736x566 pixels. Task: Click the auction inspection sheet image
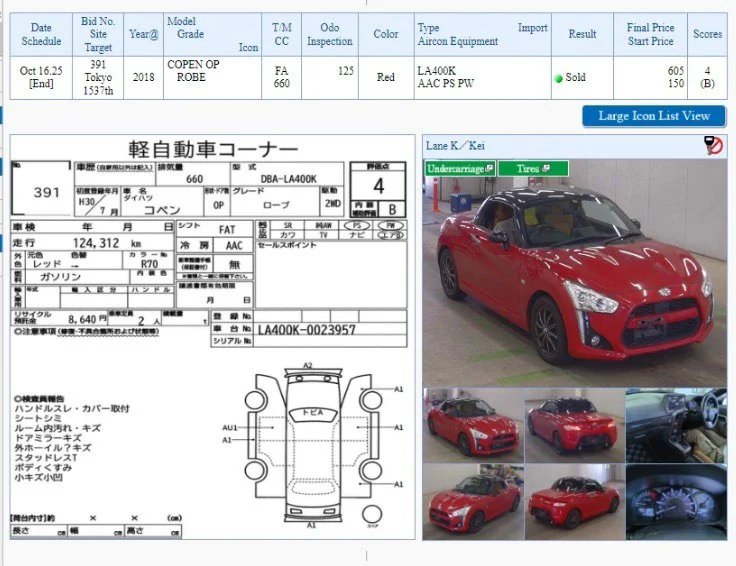(213, 337)
